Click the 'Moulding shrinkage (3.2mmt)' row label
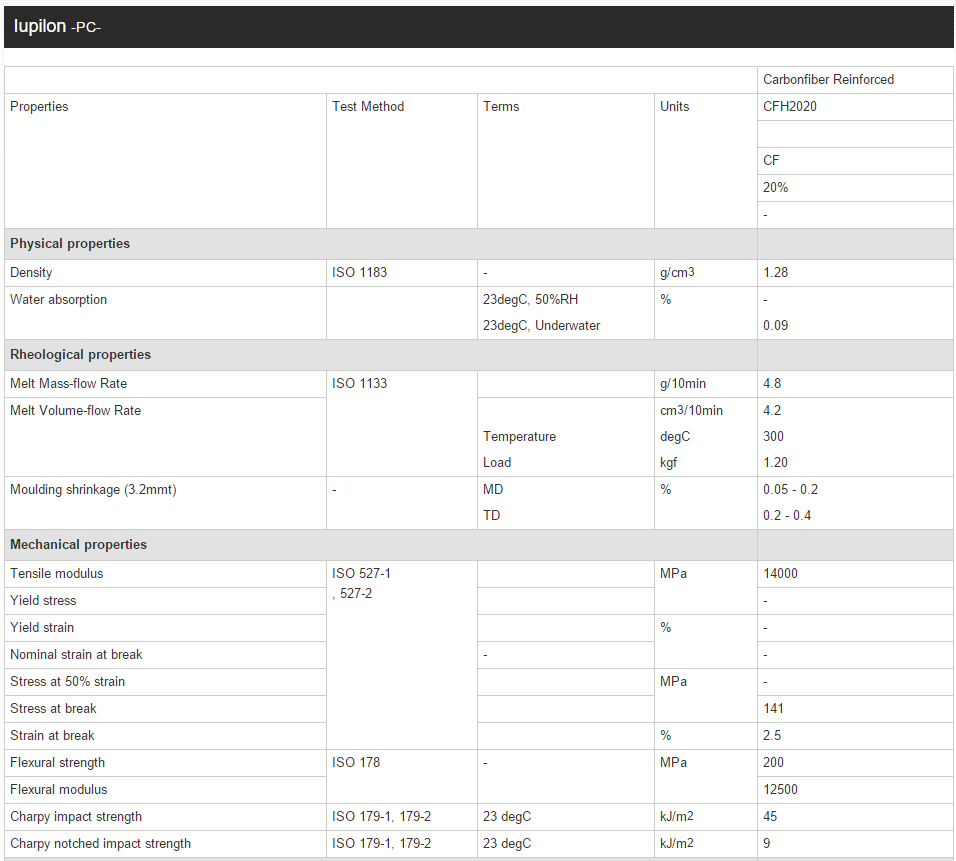Viewport: 956px width, 861px height. pos(93,490)
